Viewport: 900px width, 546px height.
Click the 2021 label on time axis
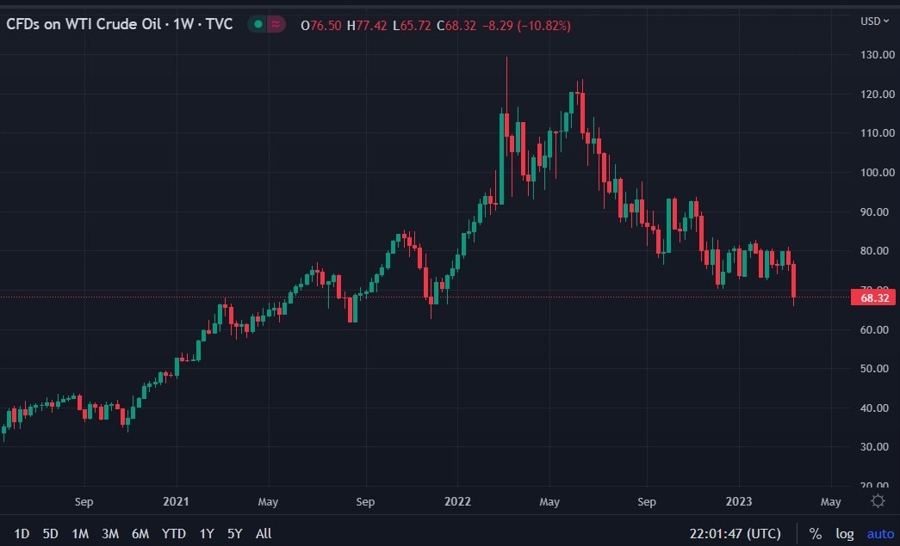[176, 502]
